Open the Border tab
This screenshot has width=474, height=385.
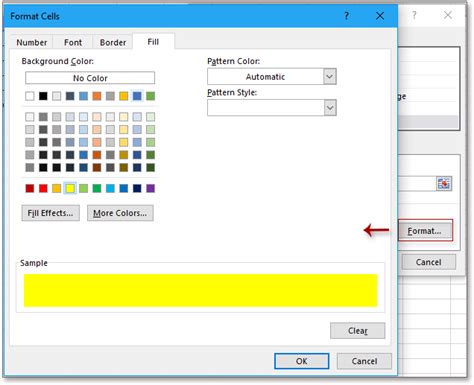click(113, 43)
